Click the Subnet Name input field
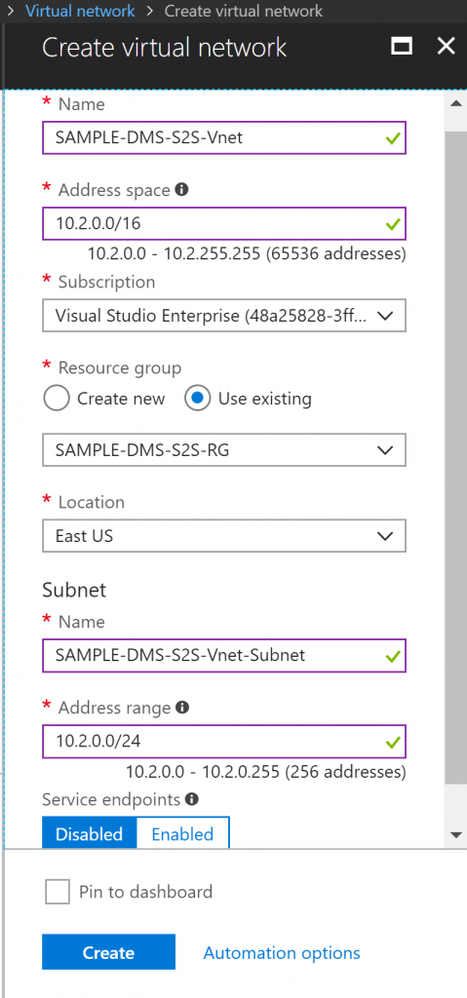The image size is (467, 998). coord(224,655)
